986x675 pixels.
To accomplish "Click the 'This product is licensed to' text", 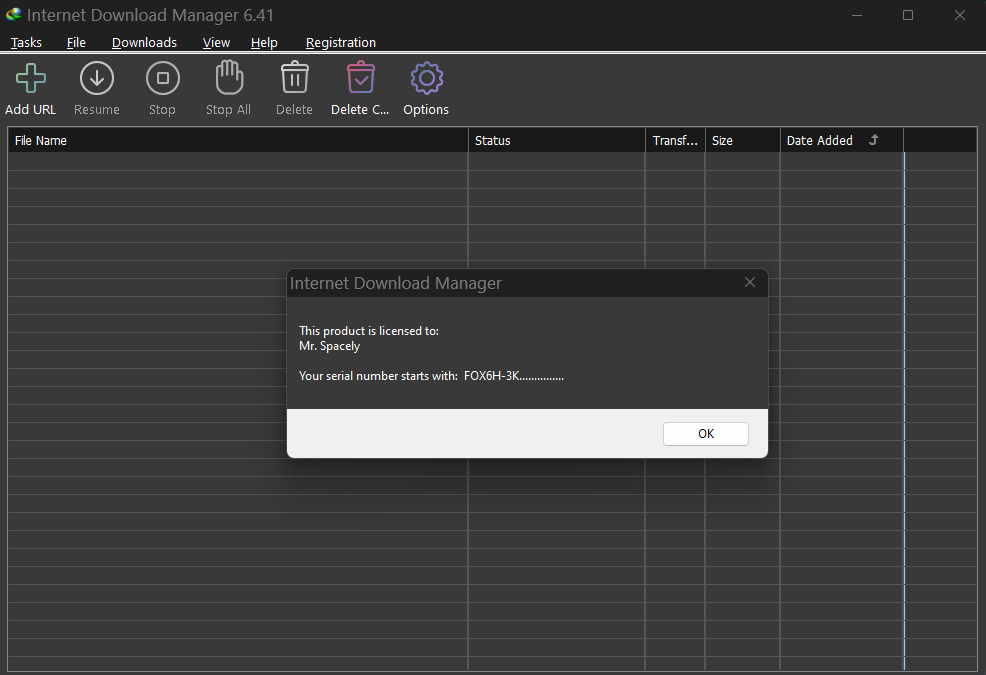I will pyautogui.click(x=369, y=330).
